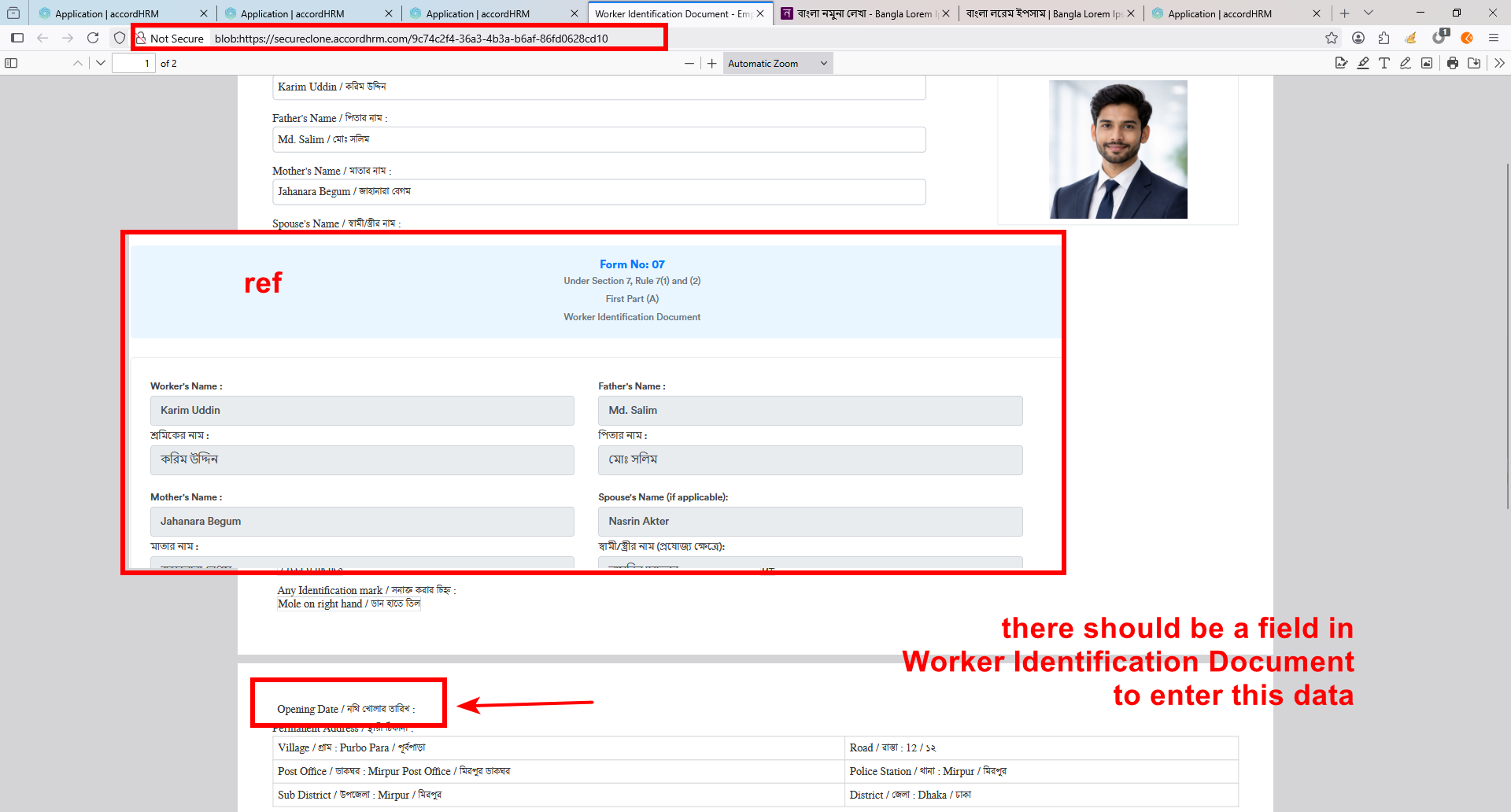Click the tracking protection shield icon
This screenshot has height=812, width=1511.
[x=120, y=38]
